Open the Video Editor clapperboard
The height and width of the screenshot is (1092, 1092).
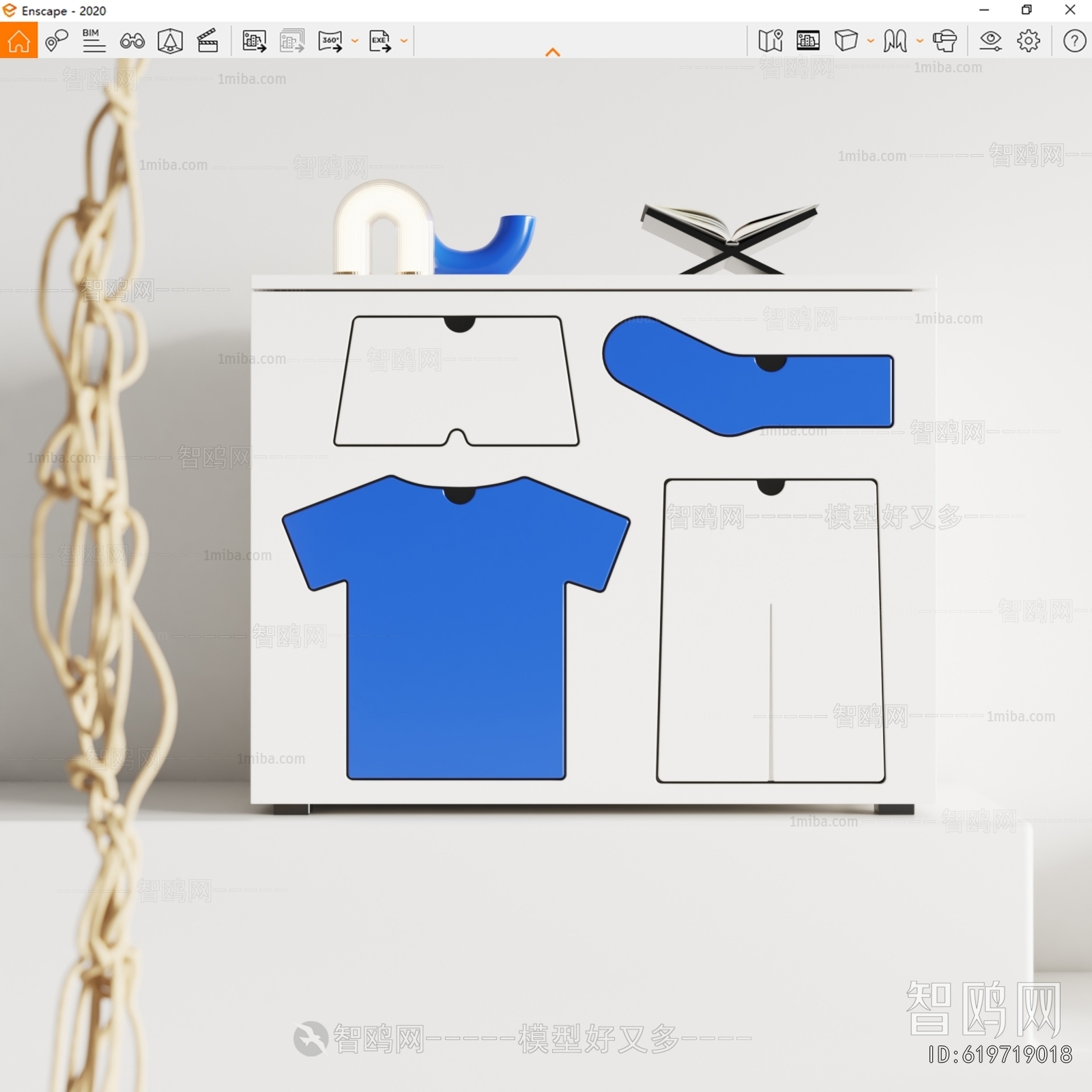[207, 41]
